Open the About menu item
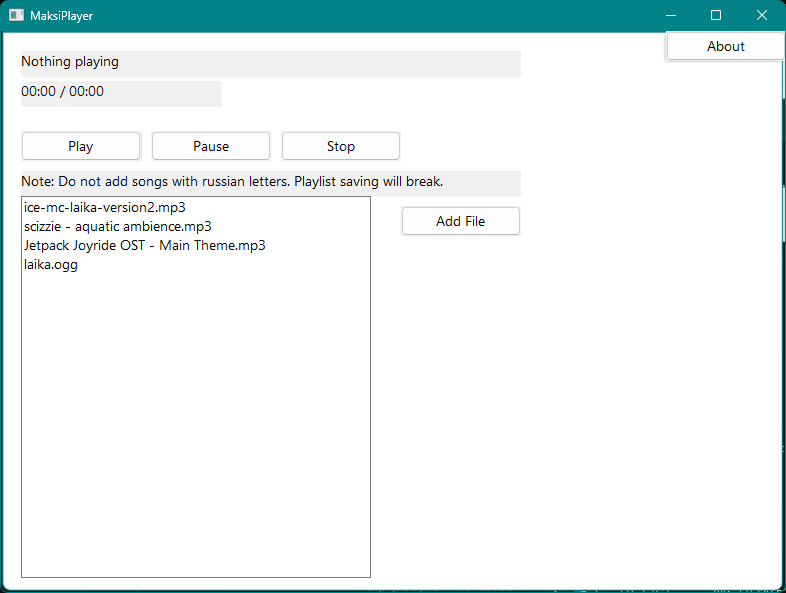786x593 pixels. (725, 46)
